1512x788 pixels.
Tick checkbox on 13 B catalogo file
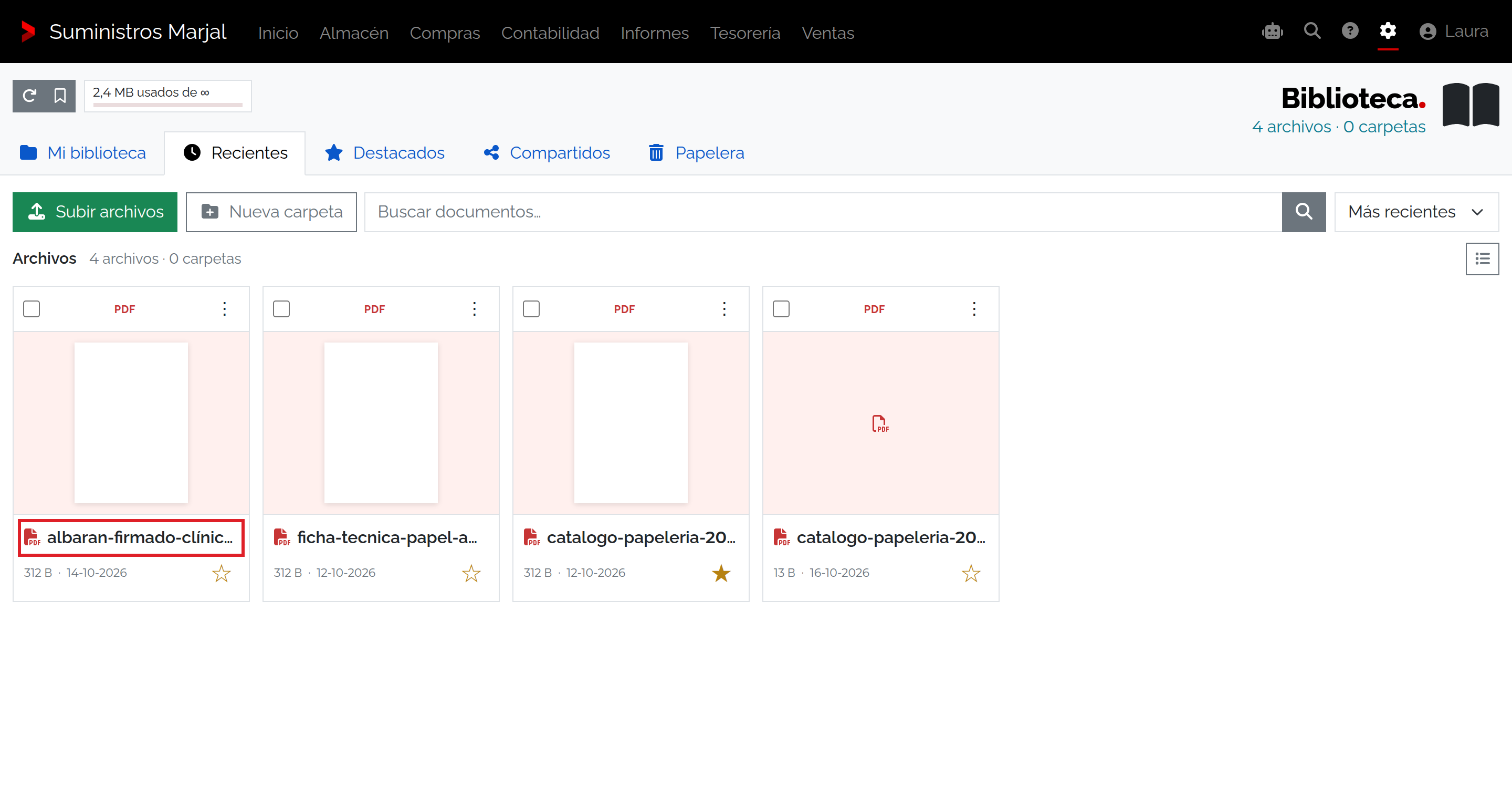pyautogui.click(x=781, y=309)
